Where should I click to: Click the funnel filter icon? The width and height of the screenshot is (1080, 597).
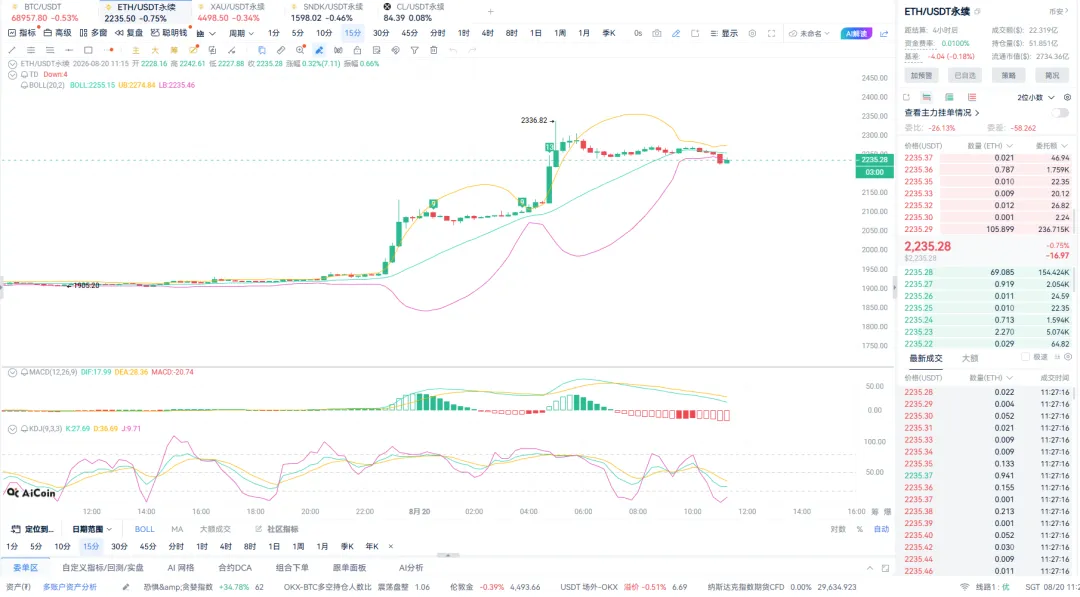415,50
